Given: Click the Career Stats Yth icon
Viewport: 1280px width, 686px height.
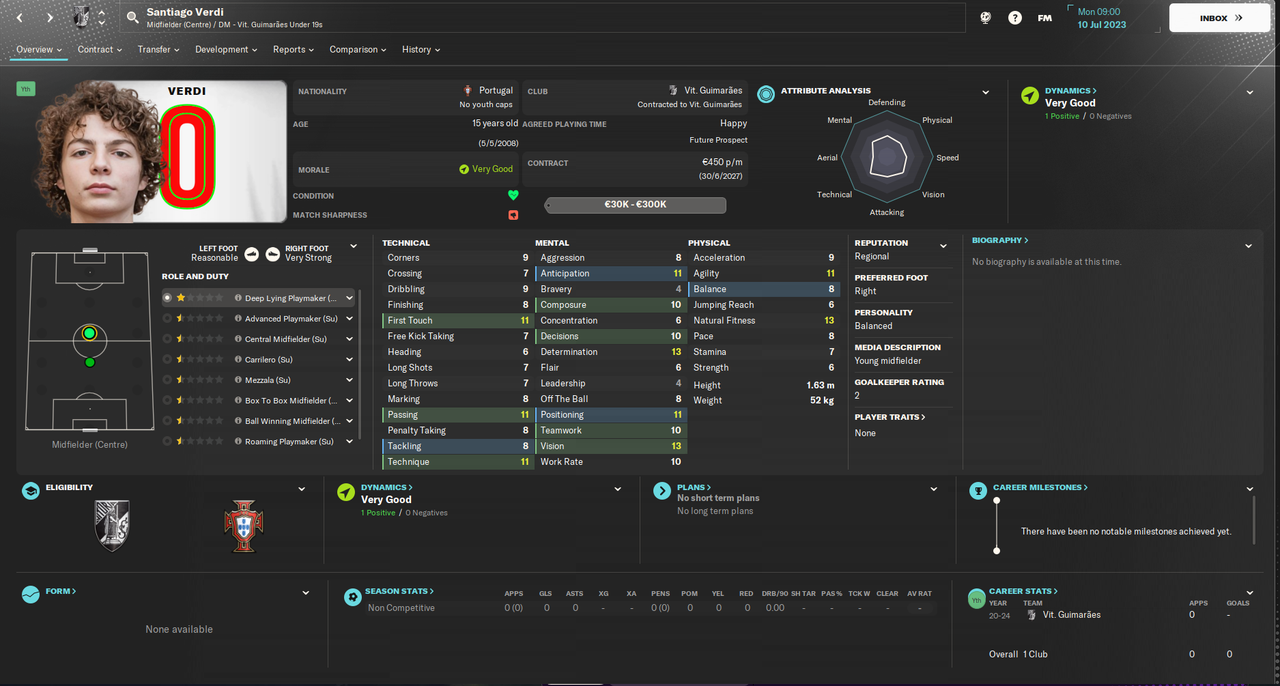Looking at the screenshot, I should point(977,599).
